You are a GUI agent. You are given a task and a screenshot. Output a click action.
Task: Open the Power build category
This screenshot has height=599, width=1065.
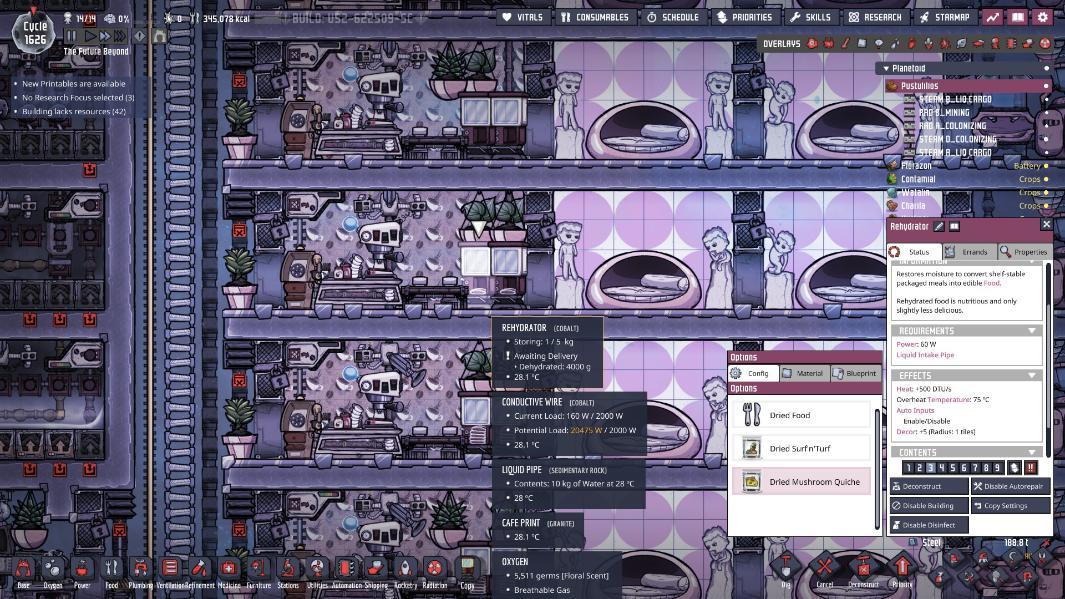[82, 568]
